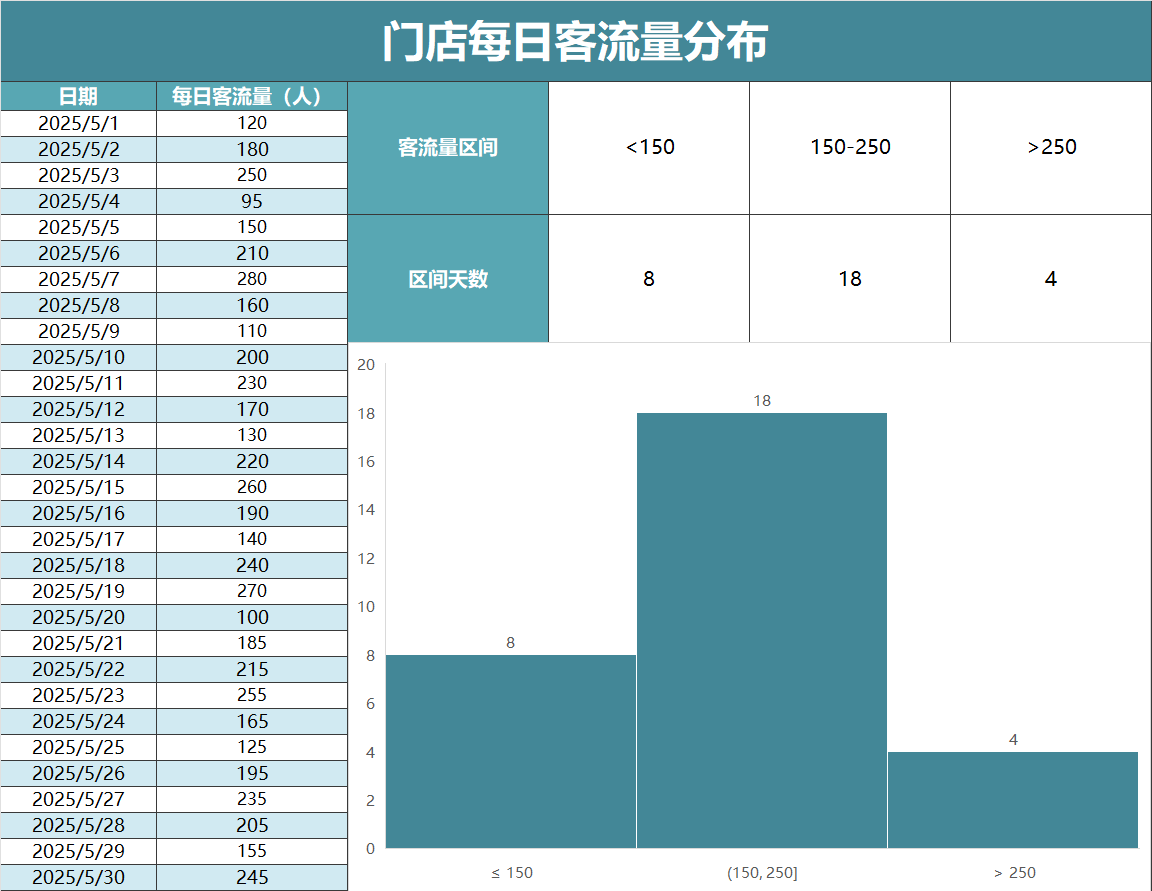Click the "150-250" interval cell

[850, 148]
